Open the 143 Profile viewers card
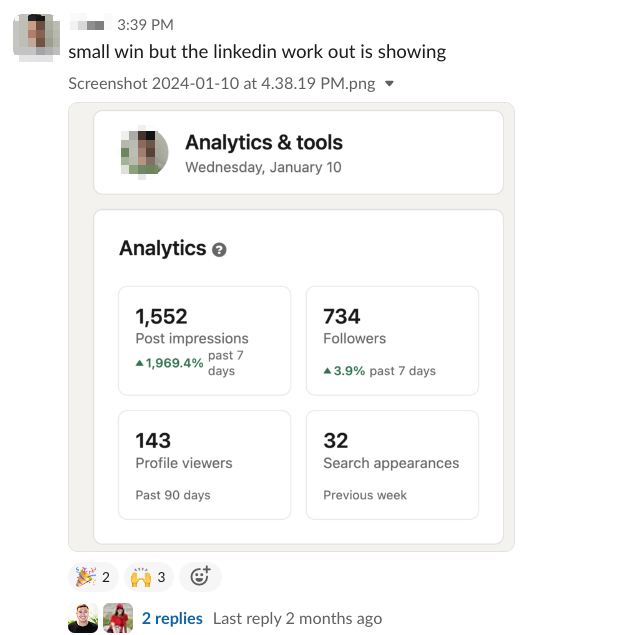Screen dimensions: 631x635 click(x=204, y=464)
